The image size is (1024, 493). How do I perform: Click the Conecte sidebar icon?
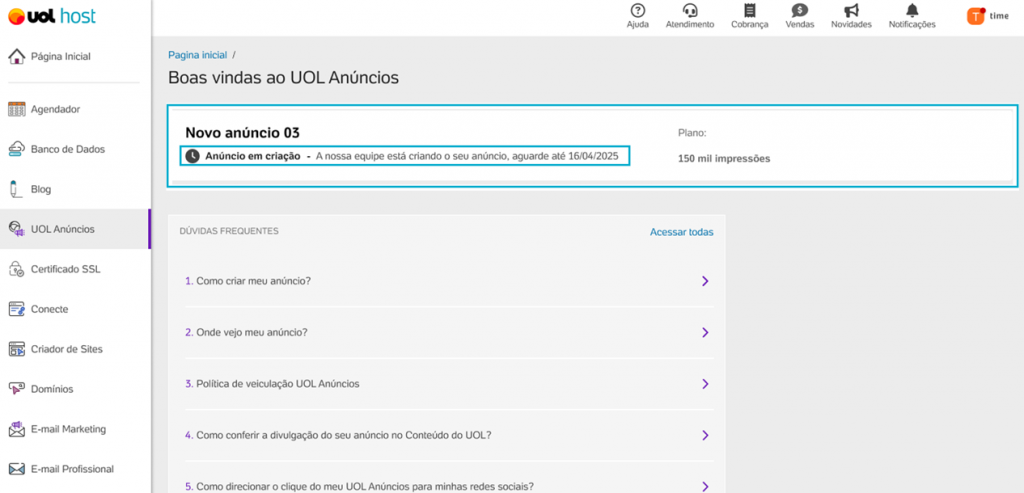click(x=16, y=310)
